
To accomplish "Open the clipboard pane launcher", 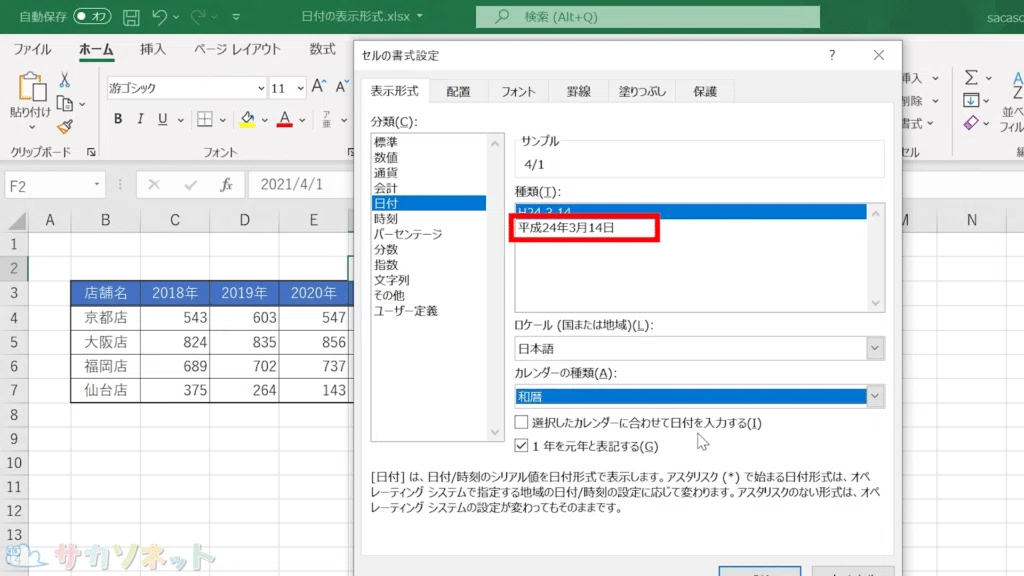I will (91, 152).
